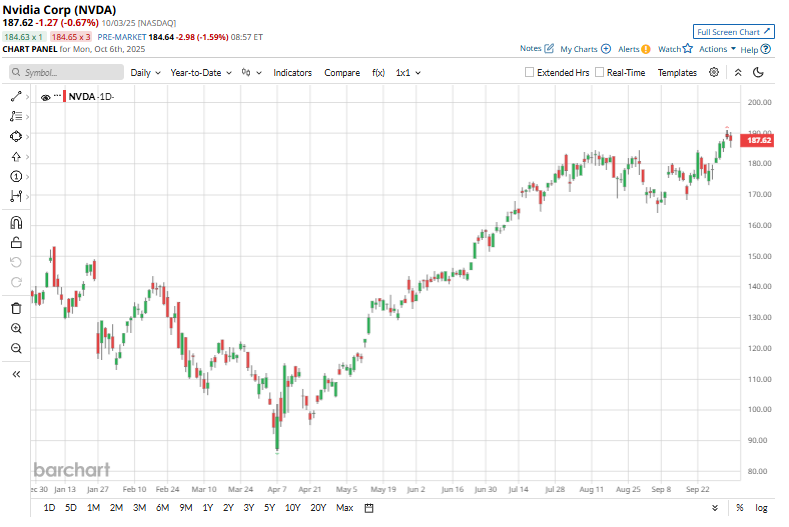The image size is (789, 527).
Task: Zoom in with the magnifier plus
Action: coord(16,329)
